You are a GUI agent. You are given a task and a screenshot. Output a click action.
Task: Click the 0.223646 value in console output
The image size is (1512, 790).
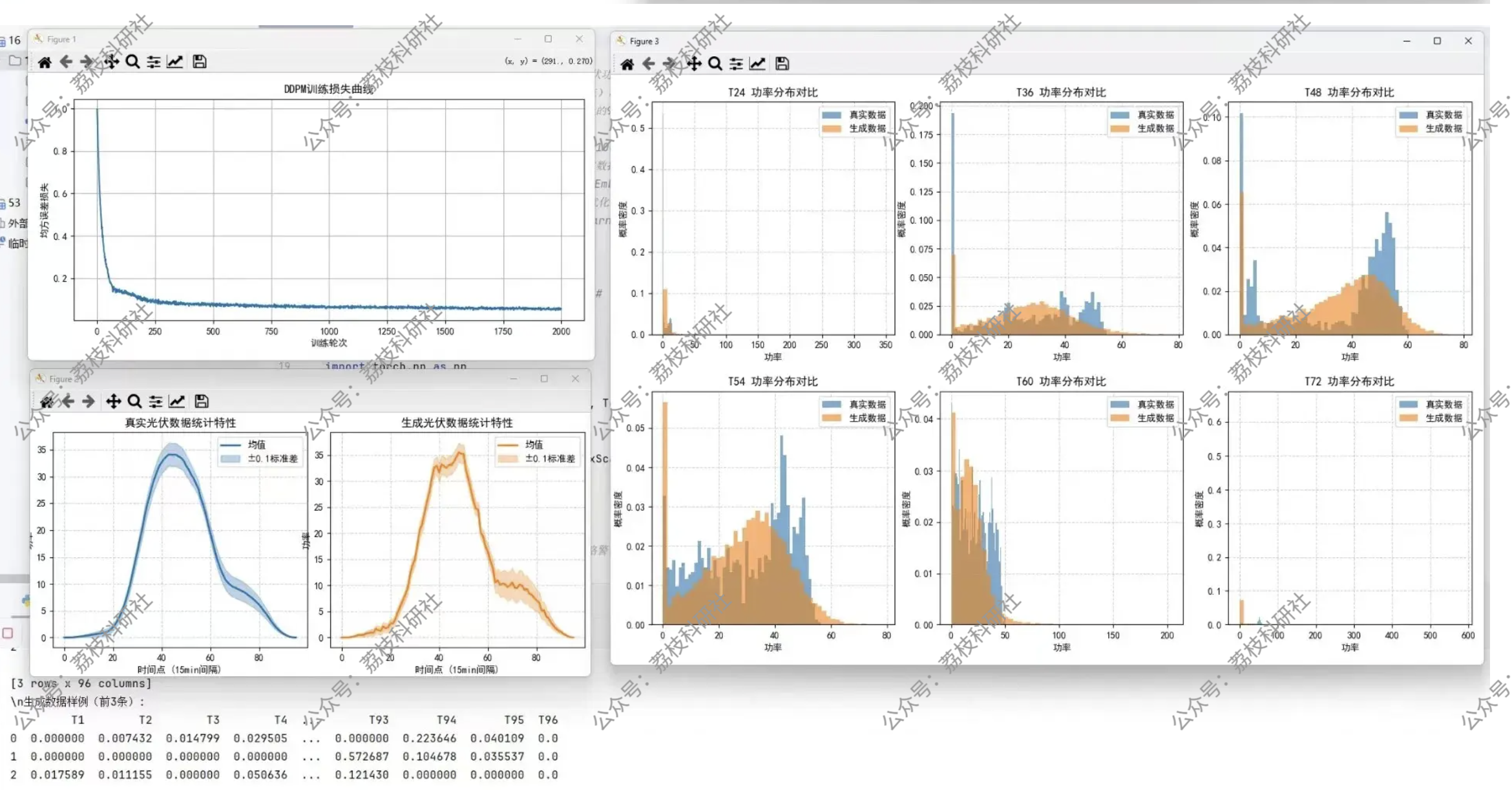(429, 738)
